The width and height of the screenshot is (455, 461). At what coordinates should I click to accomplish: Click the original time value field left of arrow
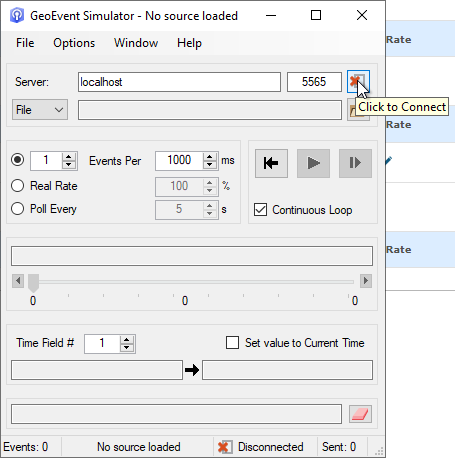(x=97, y=370)
